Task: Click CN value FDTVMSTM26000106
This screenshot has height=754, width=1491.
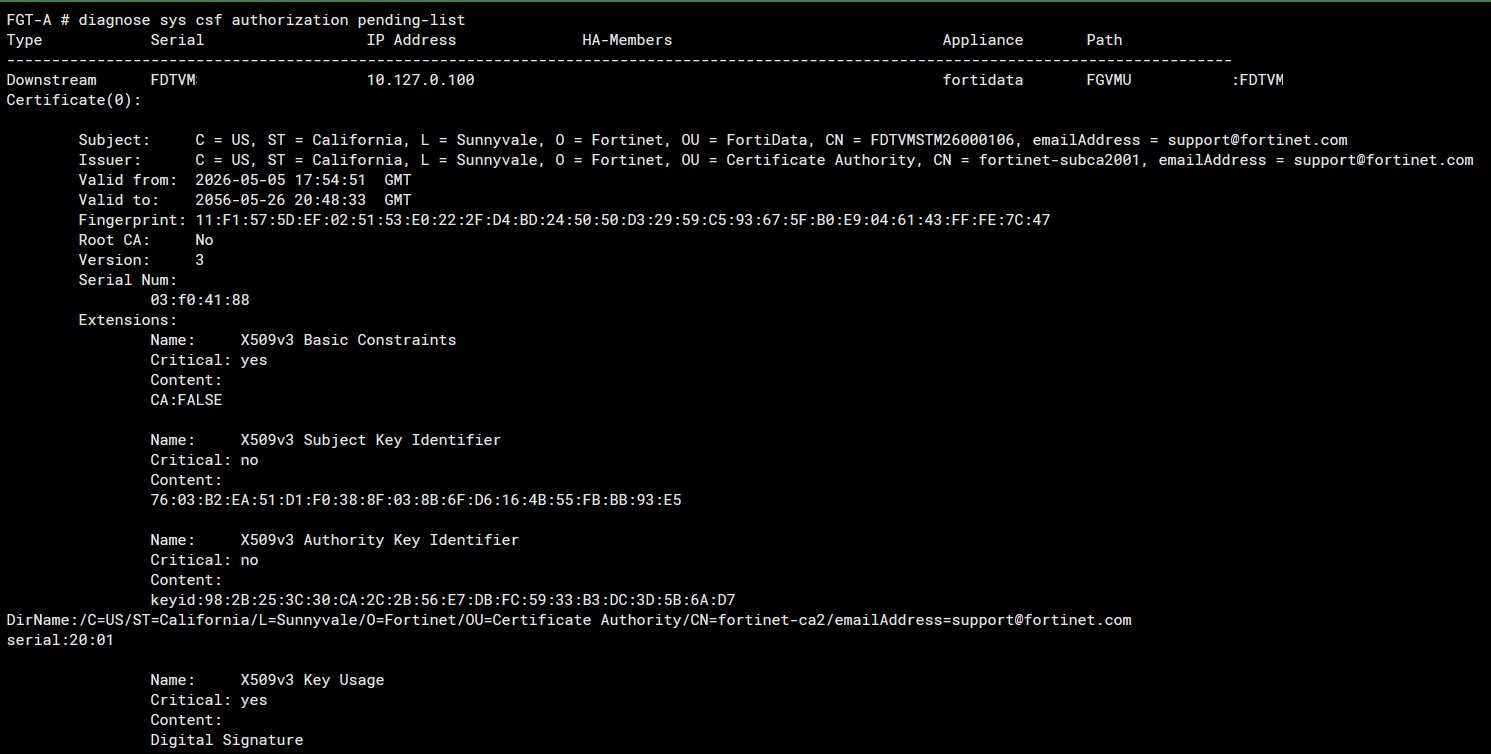Action: (x=943, y=140)
